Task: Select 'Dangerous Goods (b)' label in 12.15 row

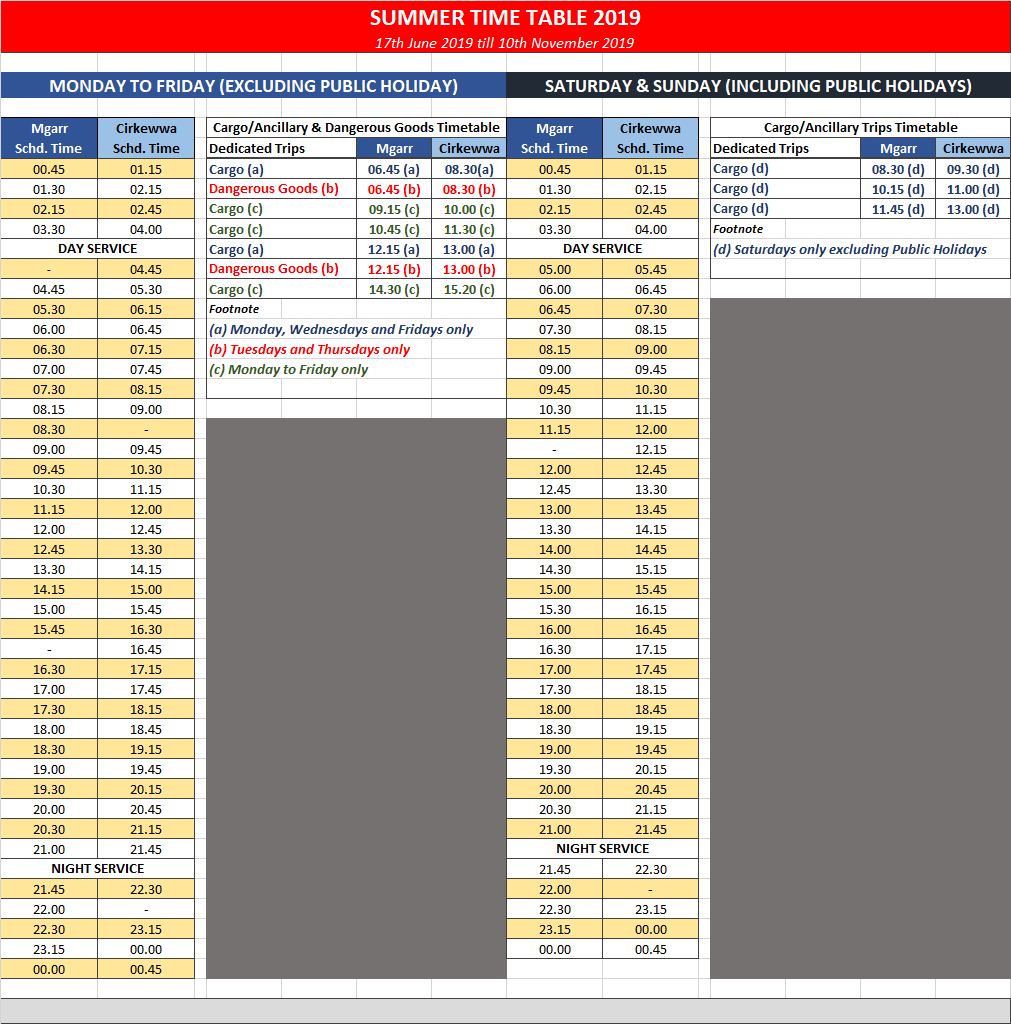Action: 274,269
